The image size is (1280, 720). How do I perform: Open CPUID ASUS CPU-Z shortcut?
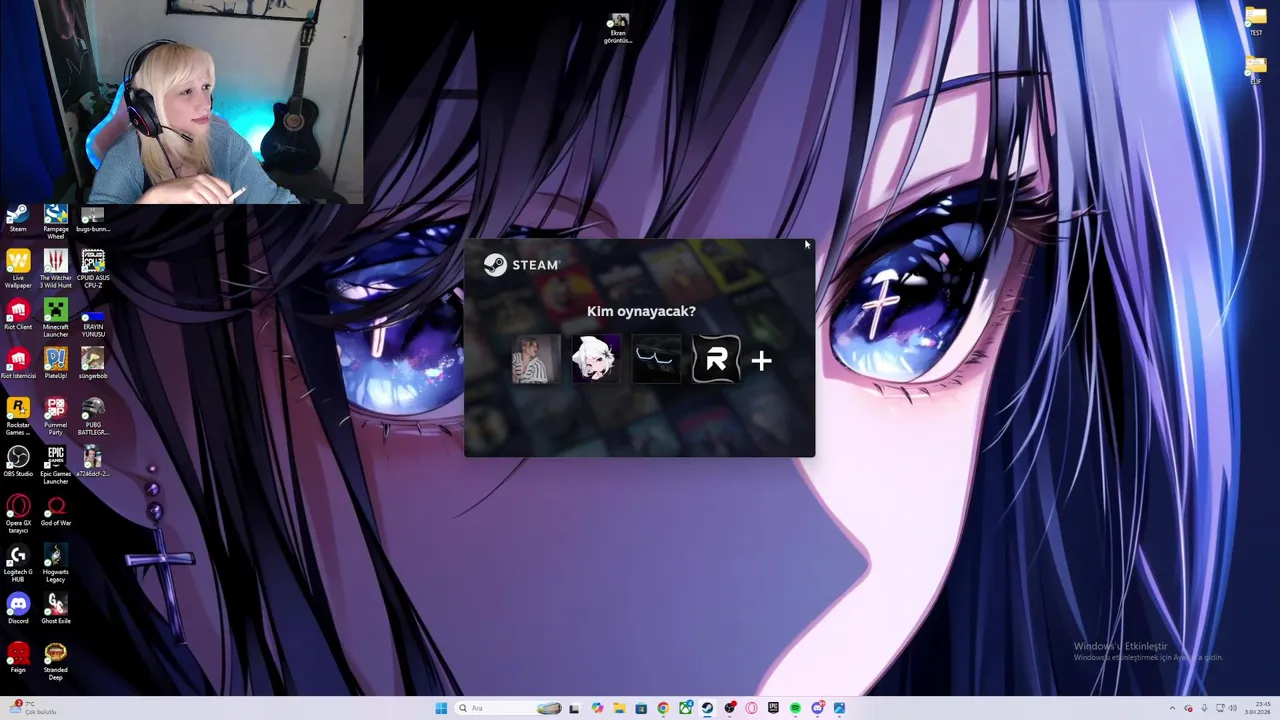(93, 269)
